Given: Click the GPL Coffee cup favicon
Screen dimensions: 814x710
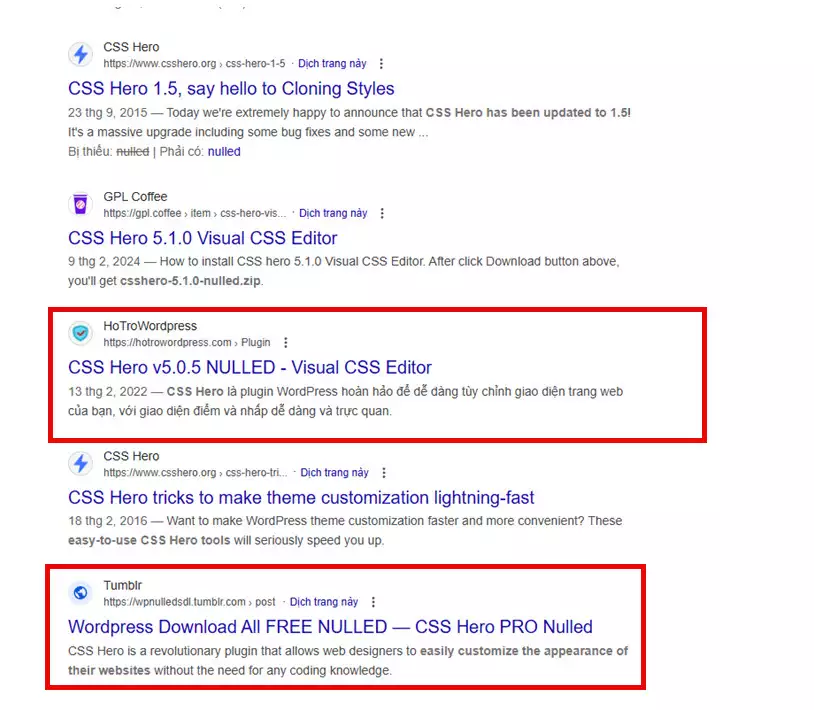Looking at the screenshot, I should click(80, 204).
